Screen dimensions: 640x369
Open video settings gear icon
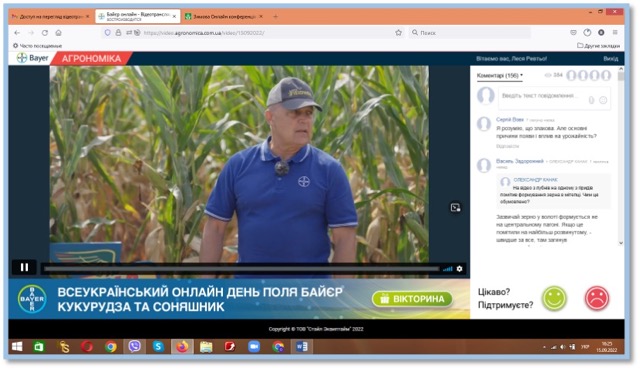459,269
